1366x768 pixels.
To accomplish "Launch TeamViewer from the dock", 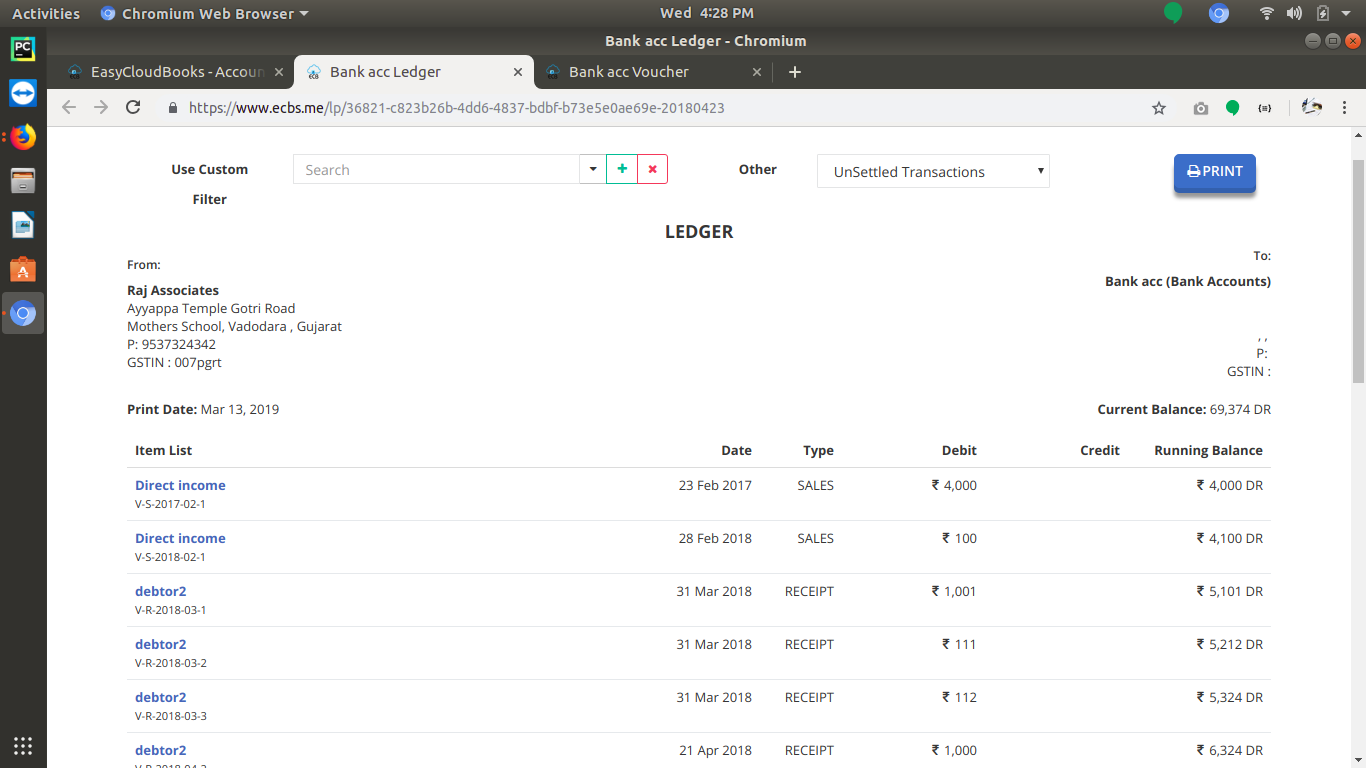I will tap(23, 92).
